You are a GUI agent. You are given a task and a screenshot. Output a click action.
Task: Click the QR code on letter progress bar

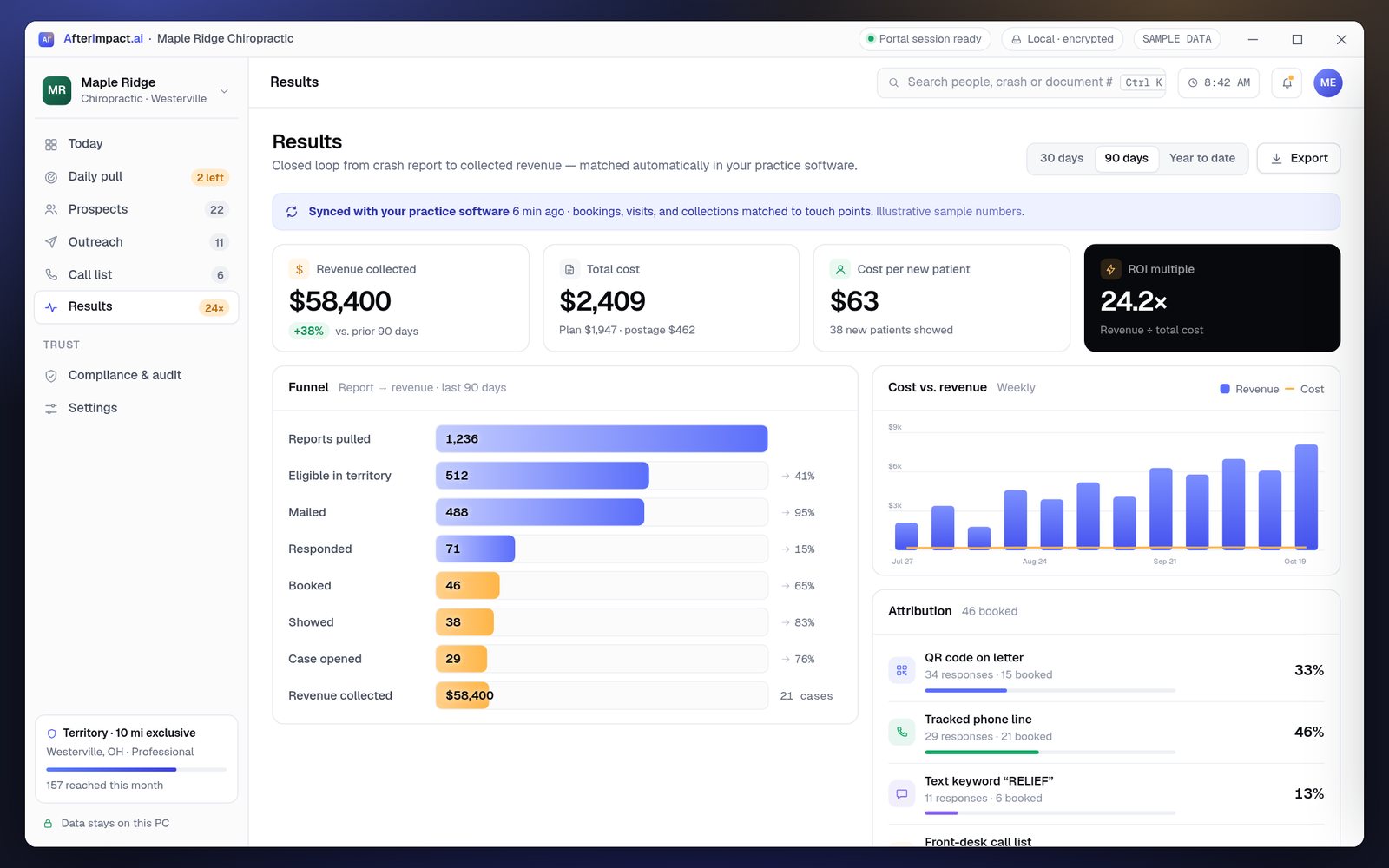1050,691
